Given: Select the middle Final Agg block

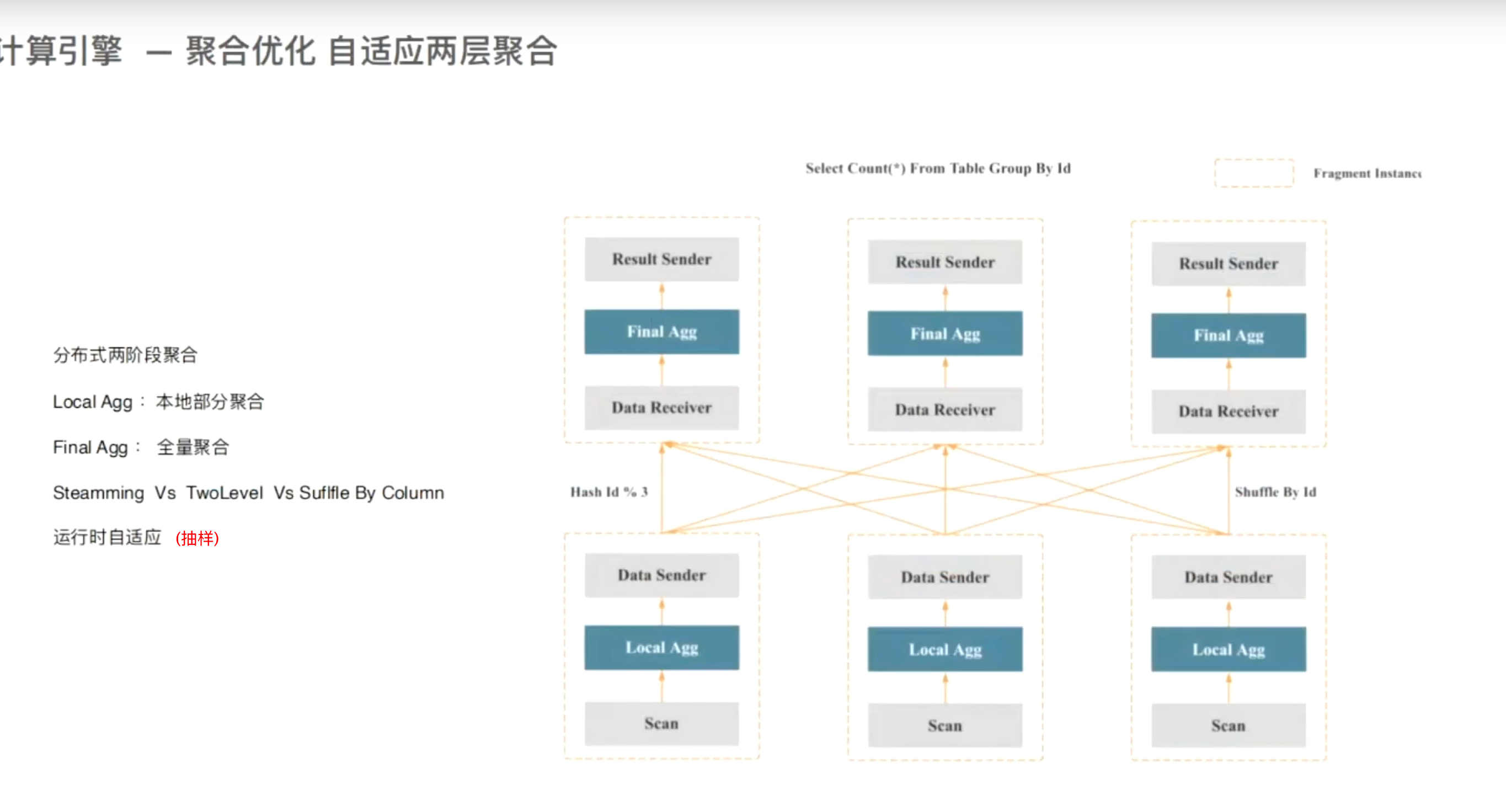Looking at the screenshot, I should [x=944, y=334].
